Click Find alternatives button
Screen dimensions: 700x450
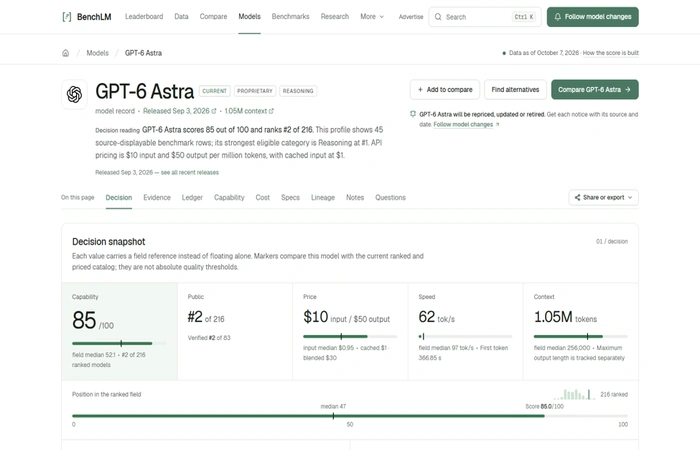pyautogui.click(x=515, y=90)
